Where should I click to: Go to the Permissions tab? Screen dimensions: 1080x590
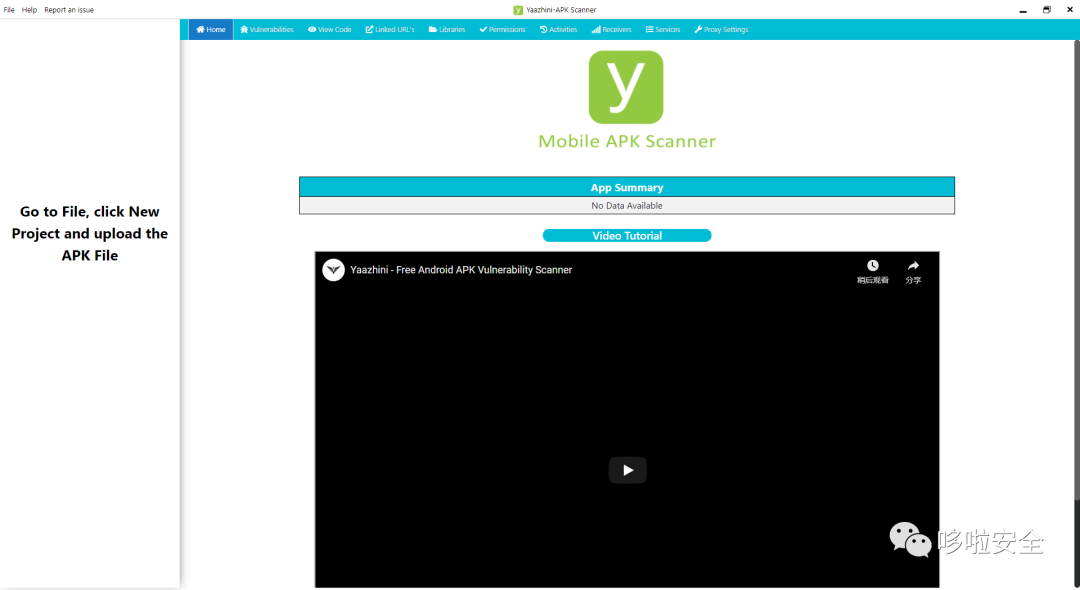pos(502,30)
